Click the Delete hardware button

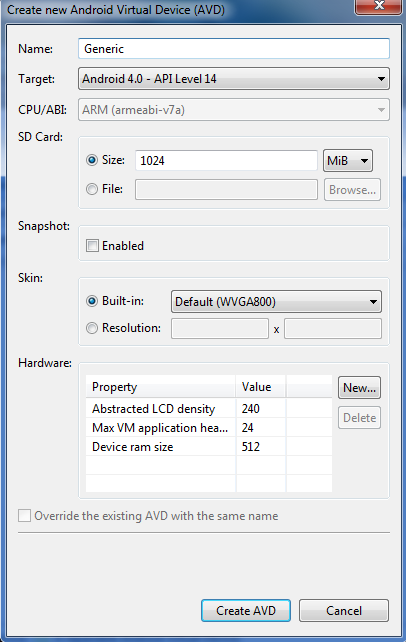359,418
